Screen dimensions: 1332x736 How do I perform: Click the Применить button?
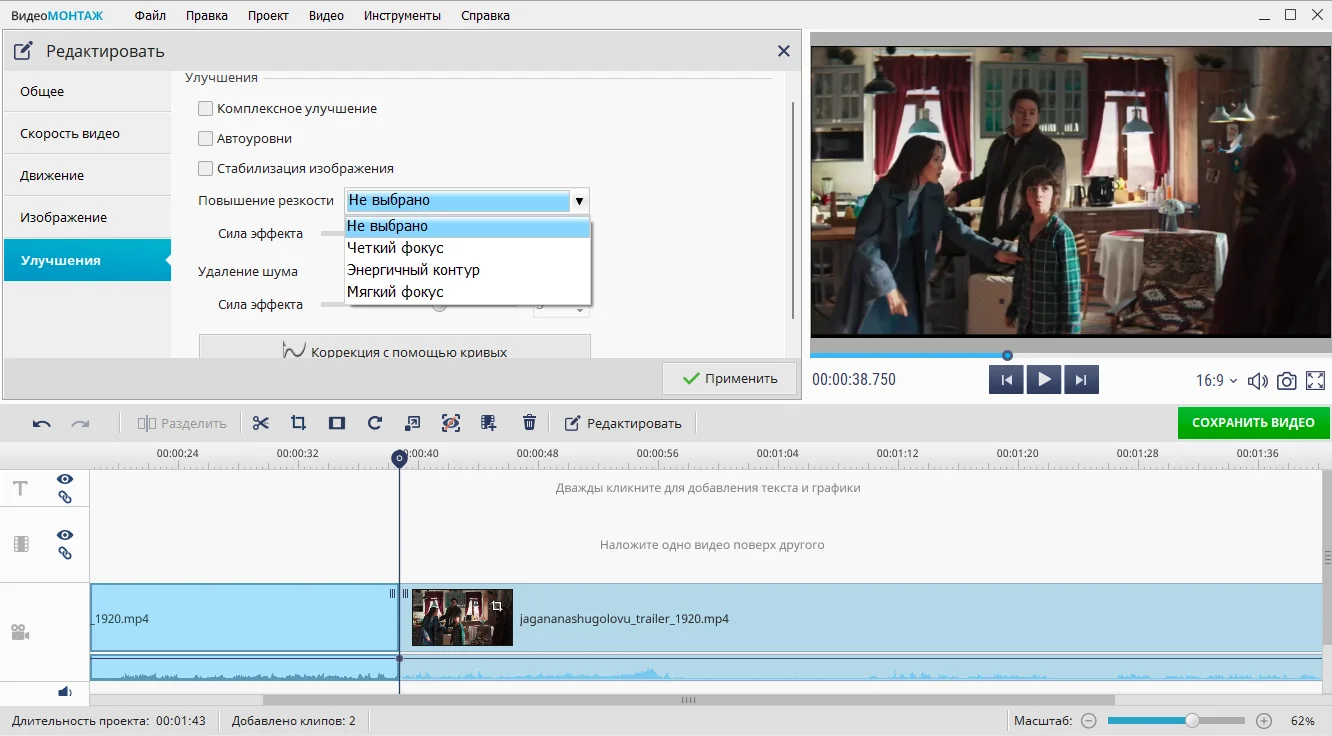click(x=730, y=379)
